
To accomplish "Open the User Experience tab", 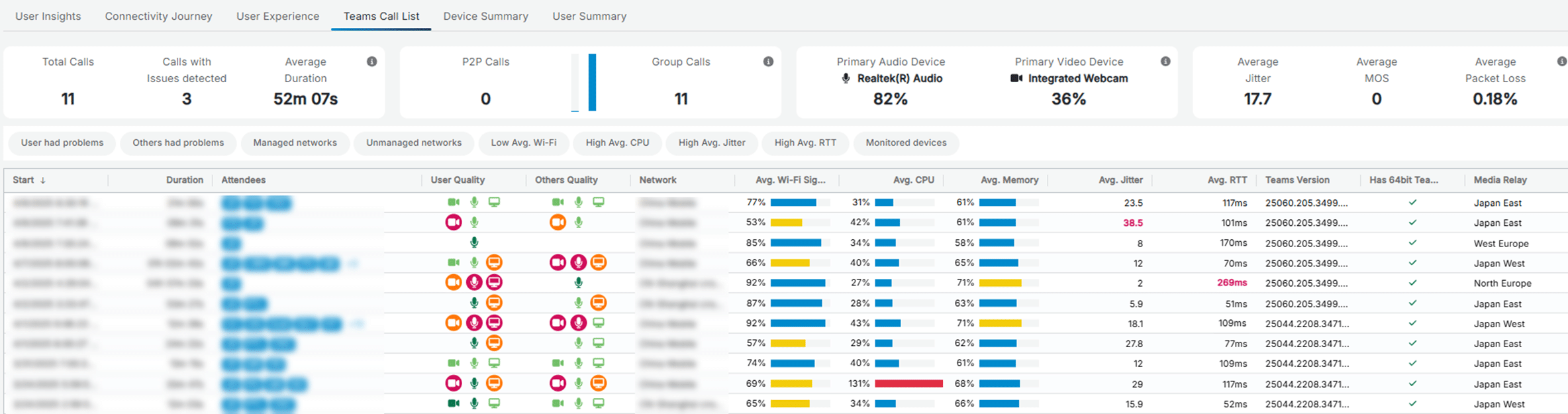I will [277, 16].
